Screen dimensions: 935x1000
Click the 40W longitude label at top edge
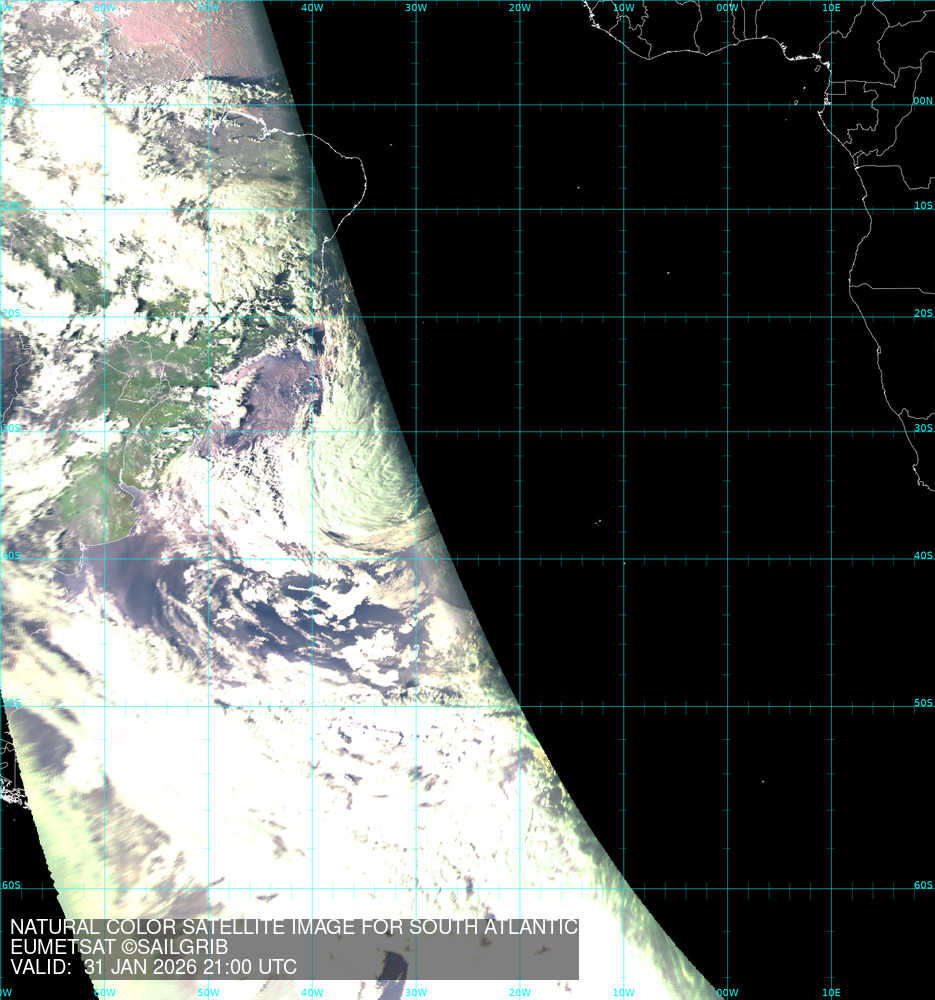311,7
